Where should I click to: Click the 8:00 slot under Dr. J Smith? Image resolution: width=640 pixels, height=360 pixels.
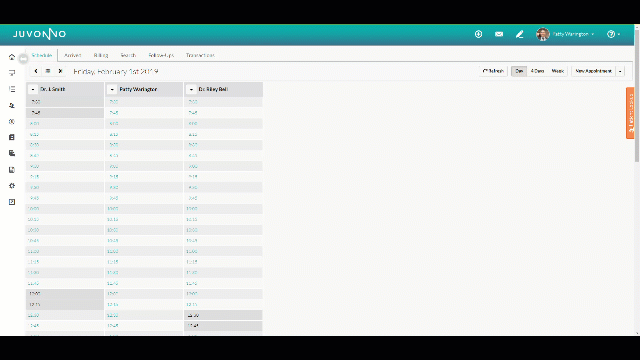pos(65,123)
